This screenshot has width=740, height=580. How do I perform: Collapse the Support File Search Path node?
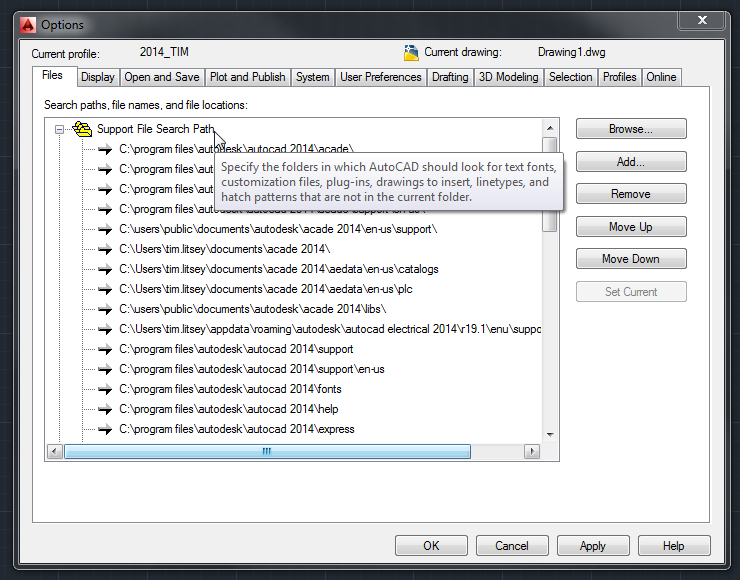59,129
